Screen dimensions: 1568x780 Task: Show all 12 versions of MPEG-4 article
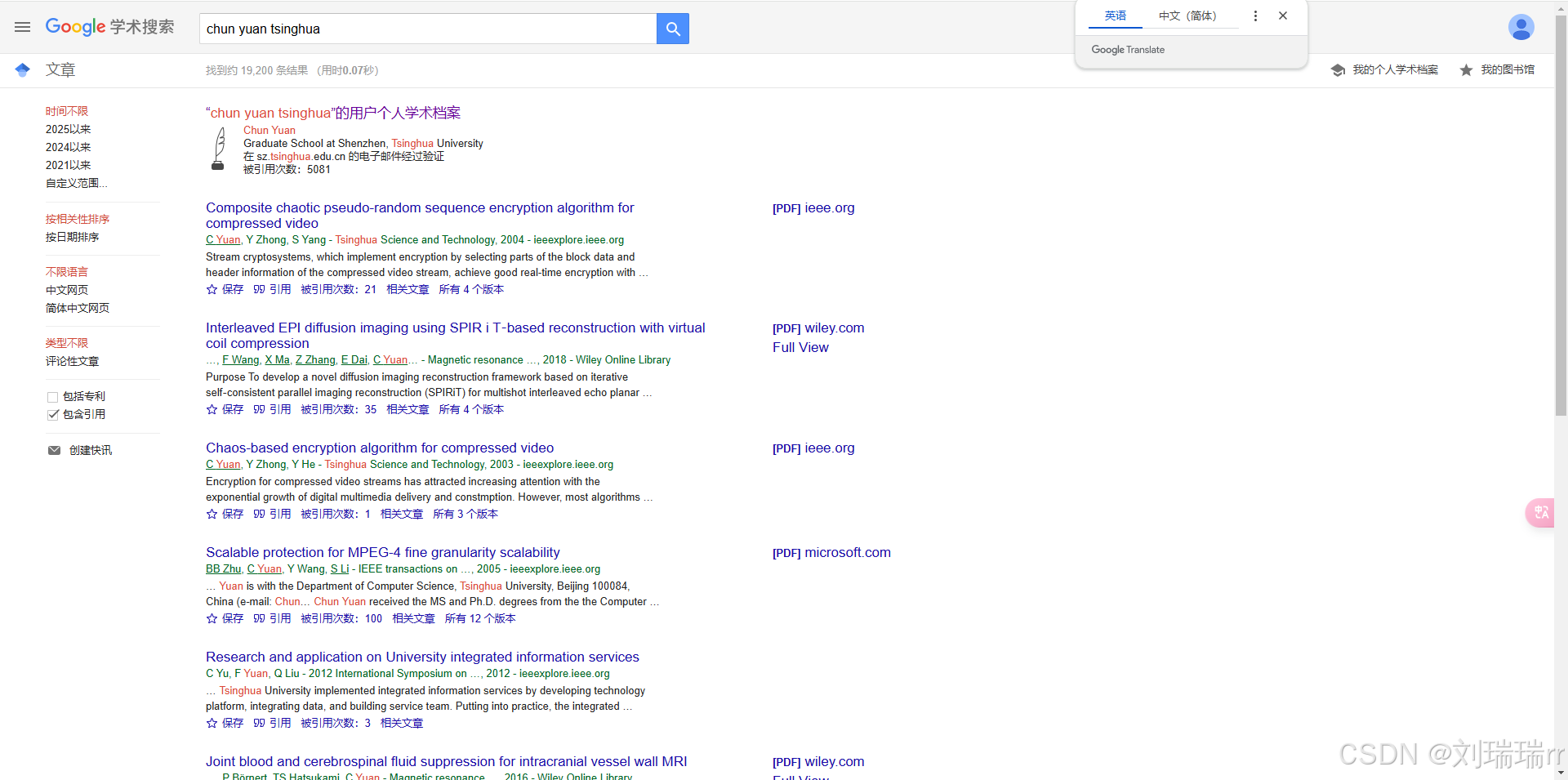click(480, 618)
